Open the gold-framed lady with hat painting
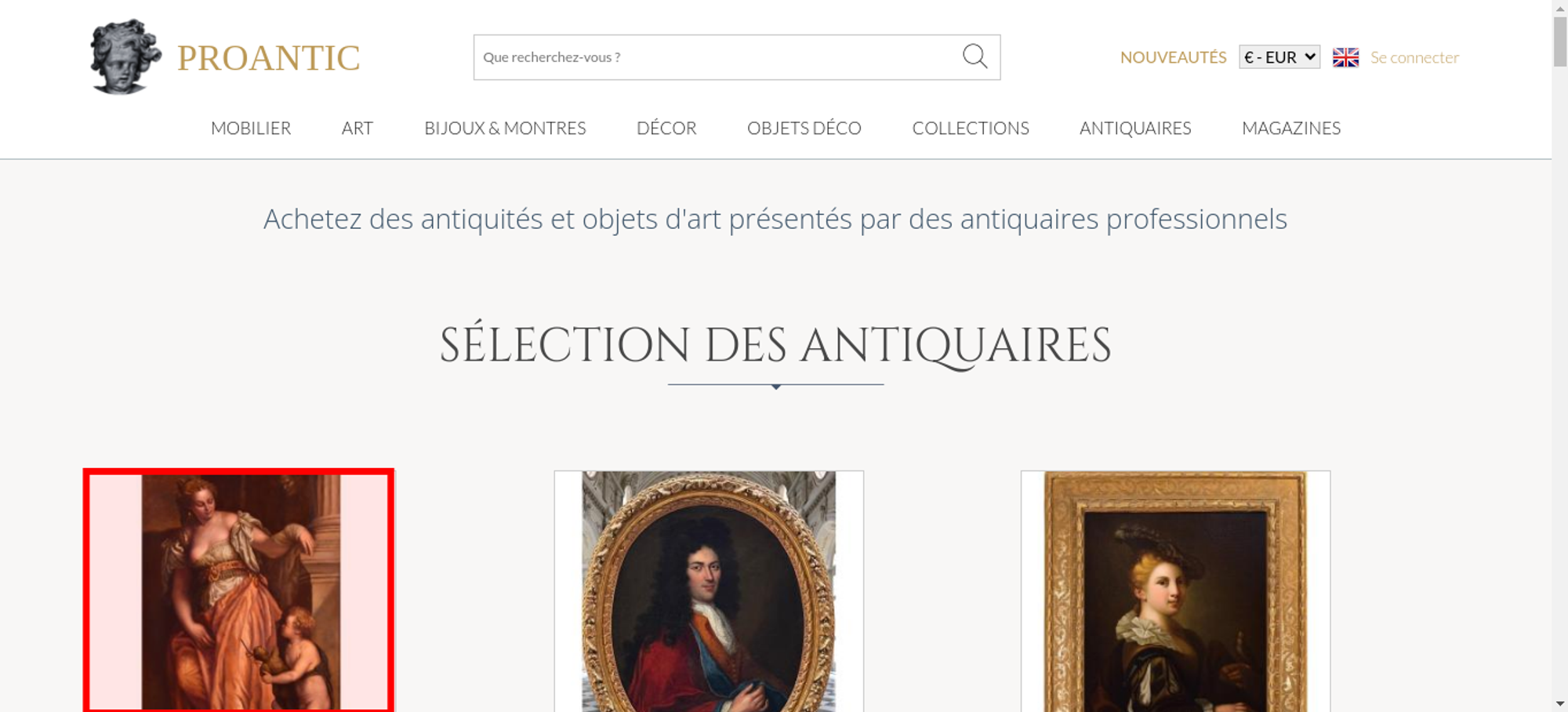 (1175, 591)
